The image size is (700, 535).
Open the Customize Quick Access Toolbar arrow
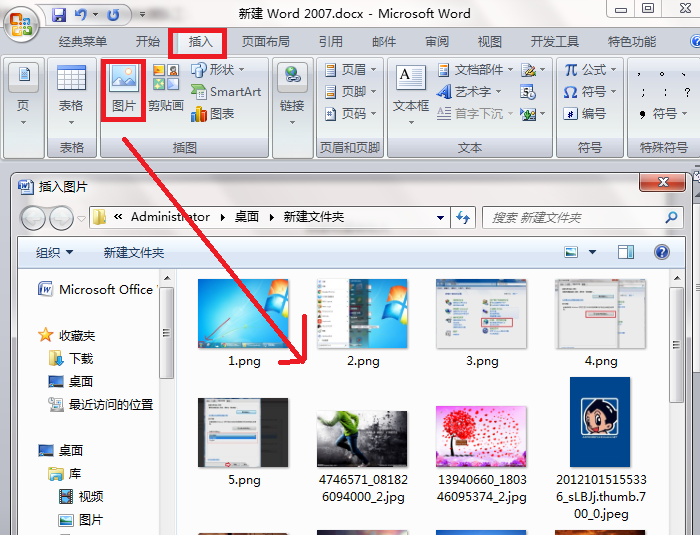tap(142, 15)
